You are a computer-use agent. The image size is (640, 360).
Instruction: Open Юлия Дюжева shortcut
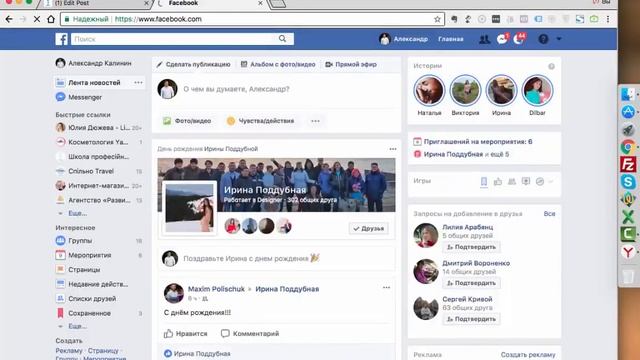coord(98,128)
